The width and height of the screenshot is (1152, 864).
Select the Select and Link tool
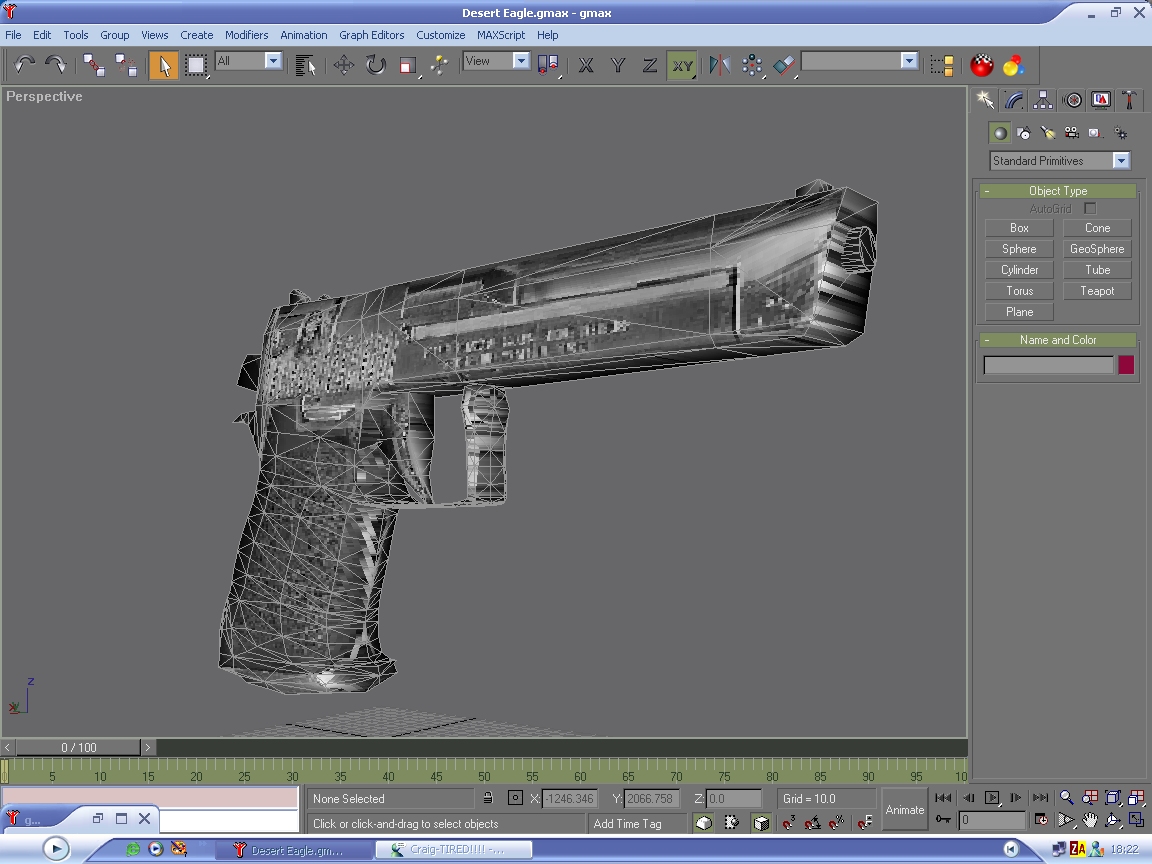point(93,65)
